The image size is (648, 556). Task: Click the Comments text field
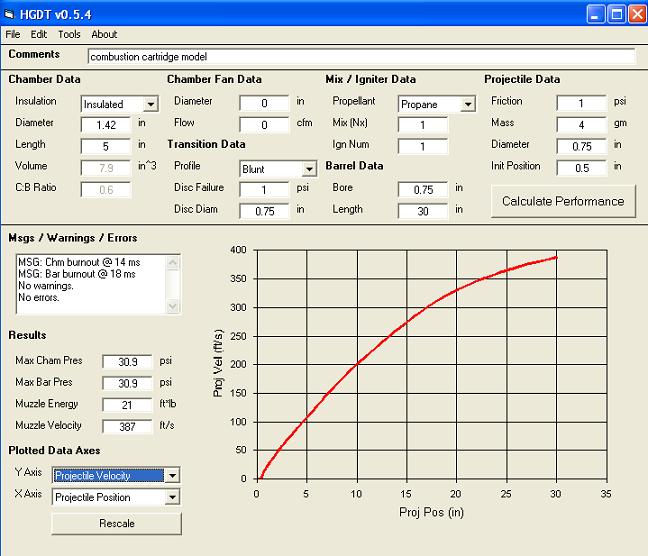[x=360, y=57]
